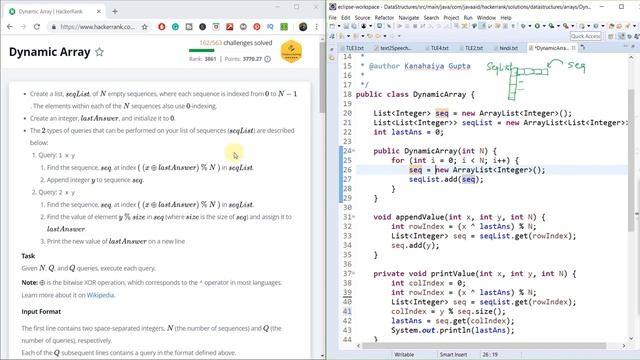Click Eclipse External Tools icon

[x=566, y=26]
